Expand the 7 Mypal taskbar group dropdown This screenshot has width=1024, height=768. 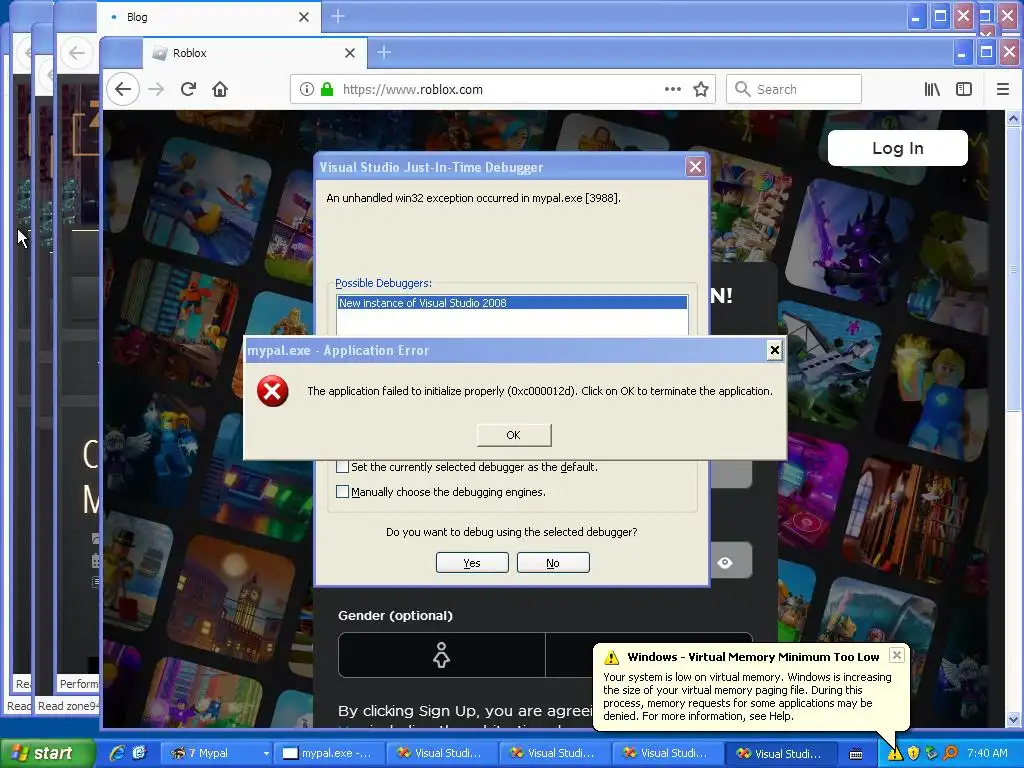pyautogui.click(x=266, y=753)
